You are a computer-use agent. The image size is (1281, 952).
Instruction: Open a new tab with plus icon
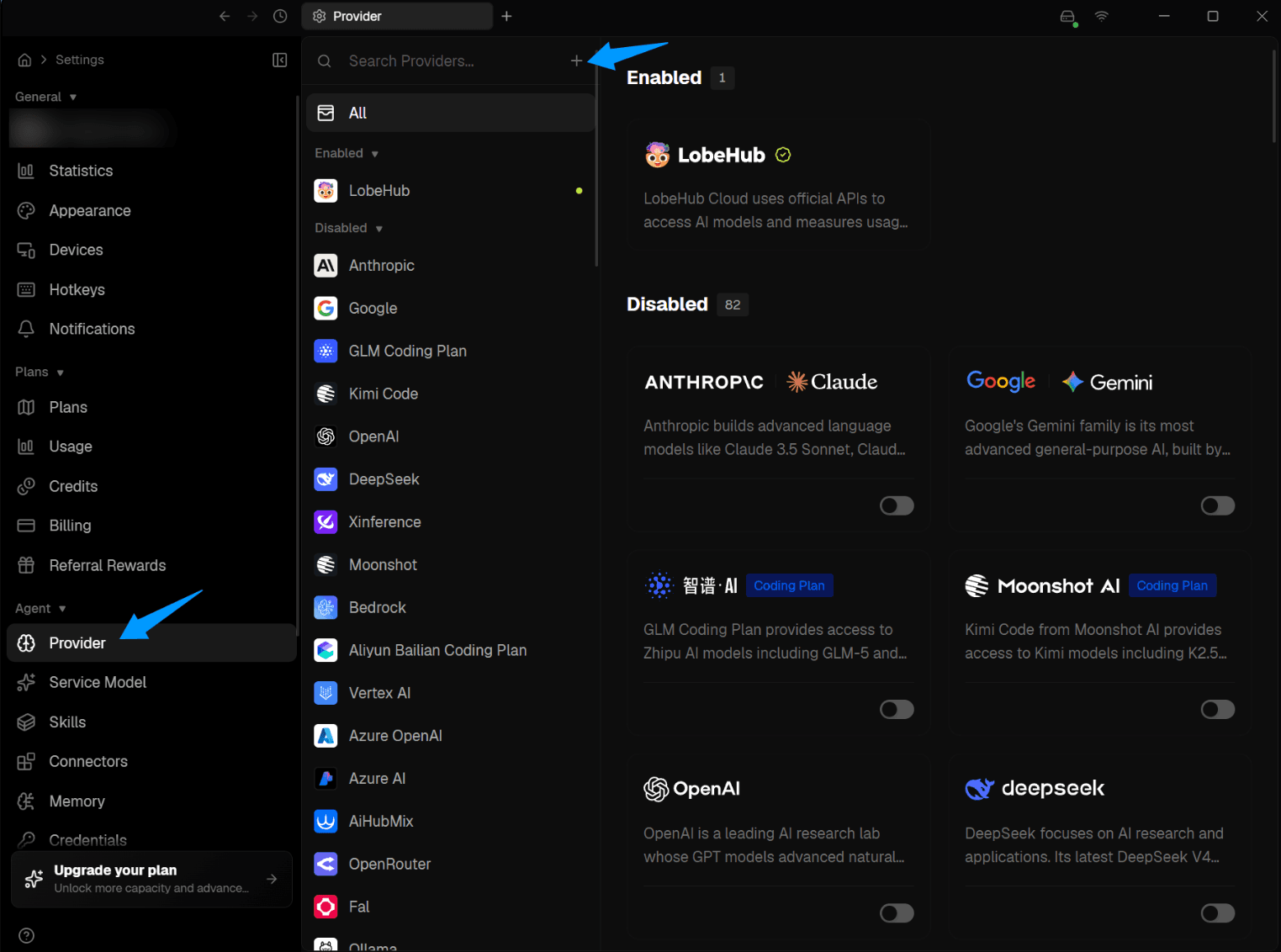(506, 16)
